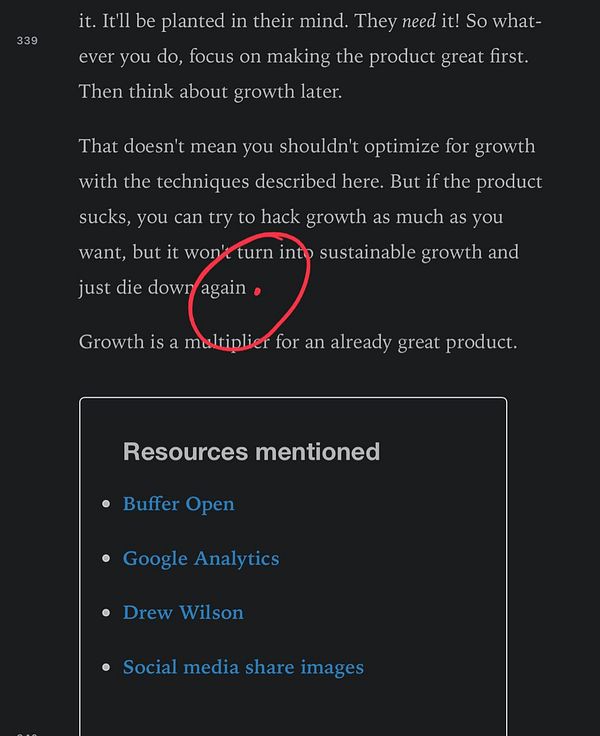Click the bullet beside Social media share images
This screenshot has width=600, height=736.
point(106,667)
